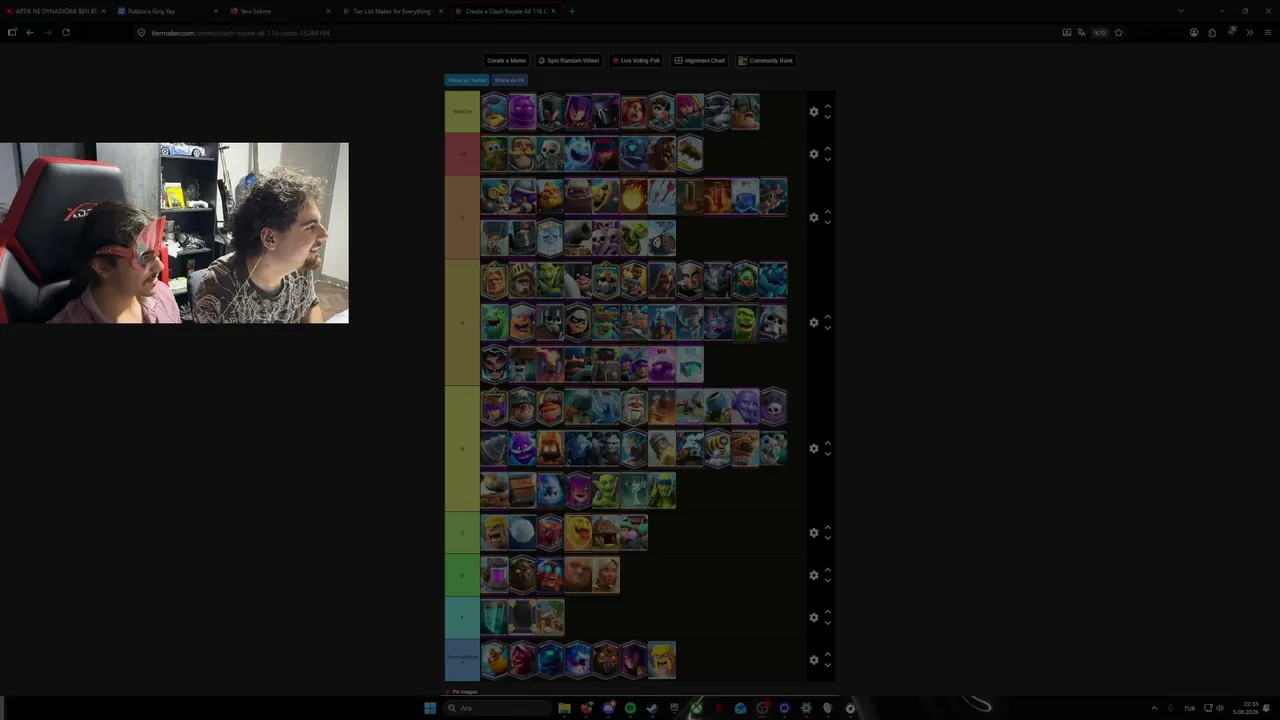Viewport: 1280px width, 720px height.
Task: Reload the tiermaker page
Action: 66,32
